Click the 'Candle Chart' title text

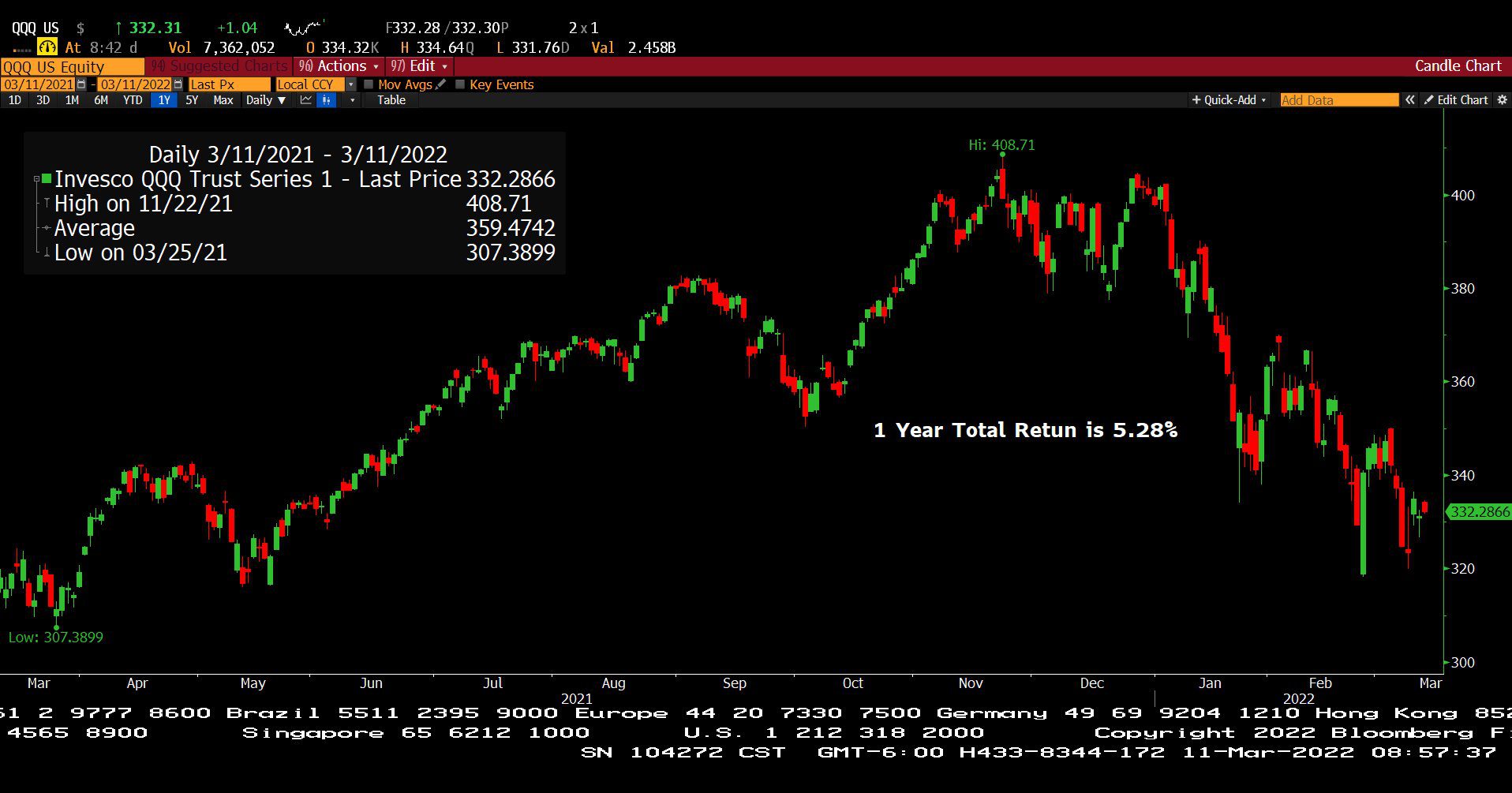click(1458, 66)
